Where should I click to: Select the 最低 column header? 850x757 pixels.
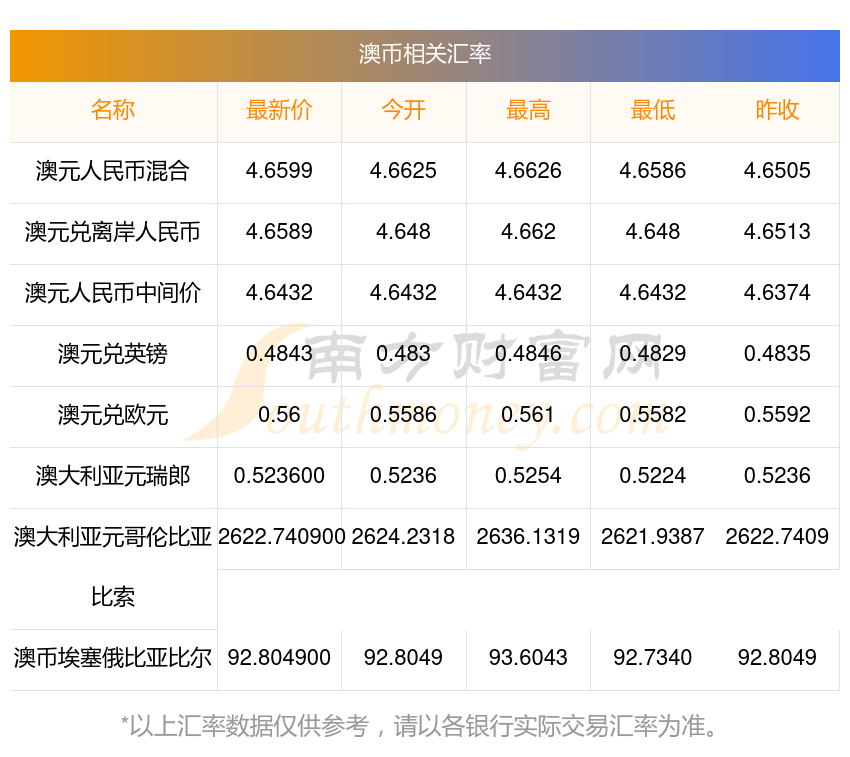point(653,110)
